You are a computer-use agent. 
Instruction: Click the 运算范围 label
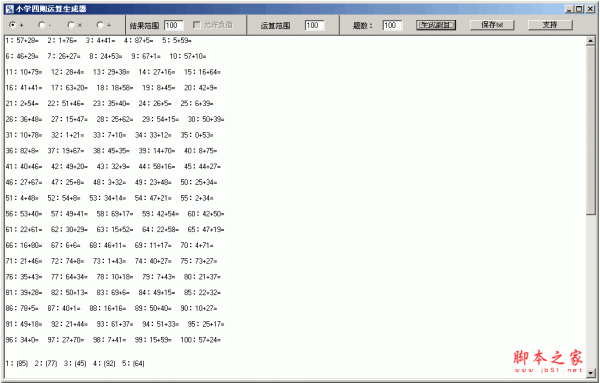pos(276,26)
